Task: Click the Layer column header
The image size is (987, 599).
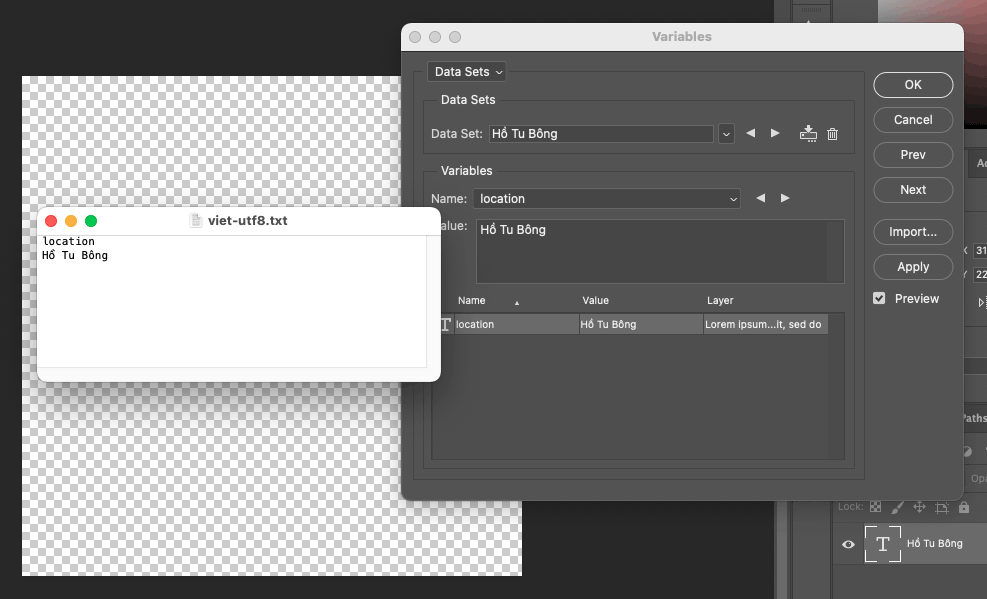Action: [720, 301]
